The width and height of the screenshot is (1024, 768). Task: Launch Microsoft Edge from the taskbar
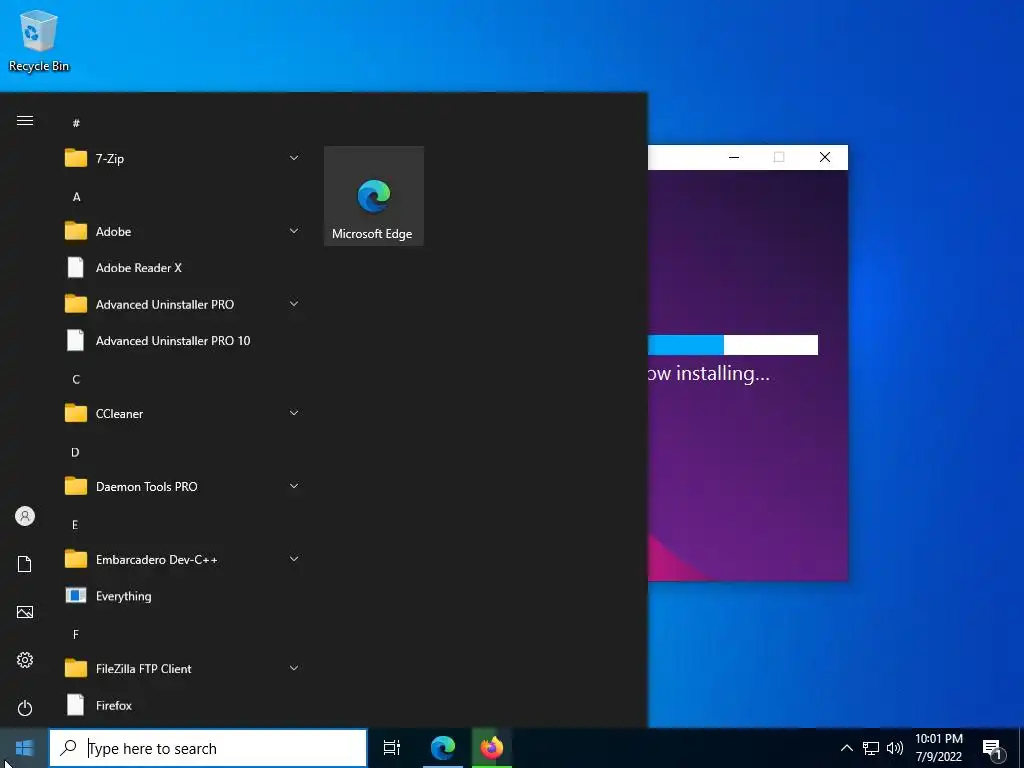tap(442, 748)
